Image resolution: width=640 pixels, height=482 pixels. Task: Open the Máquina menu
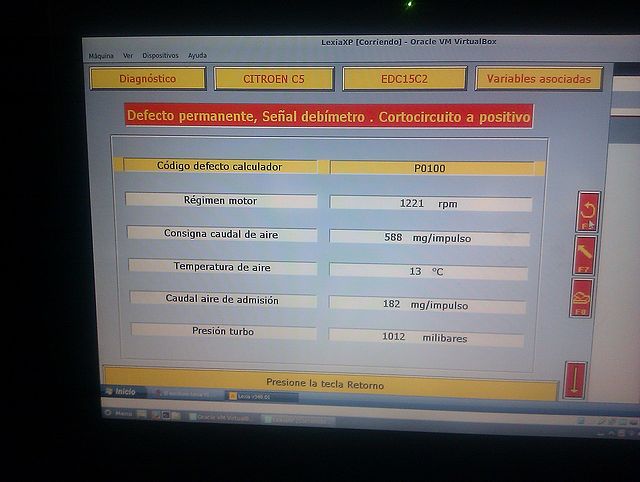[x=101, y=56]
